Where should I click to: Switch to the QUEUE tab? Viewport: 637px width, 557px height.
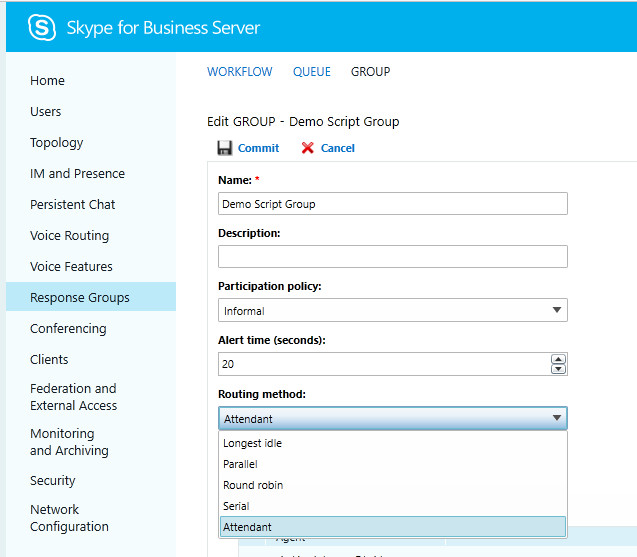(312, 72)
